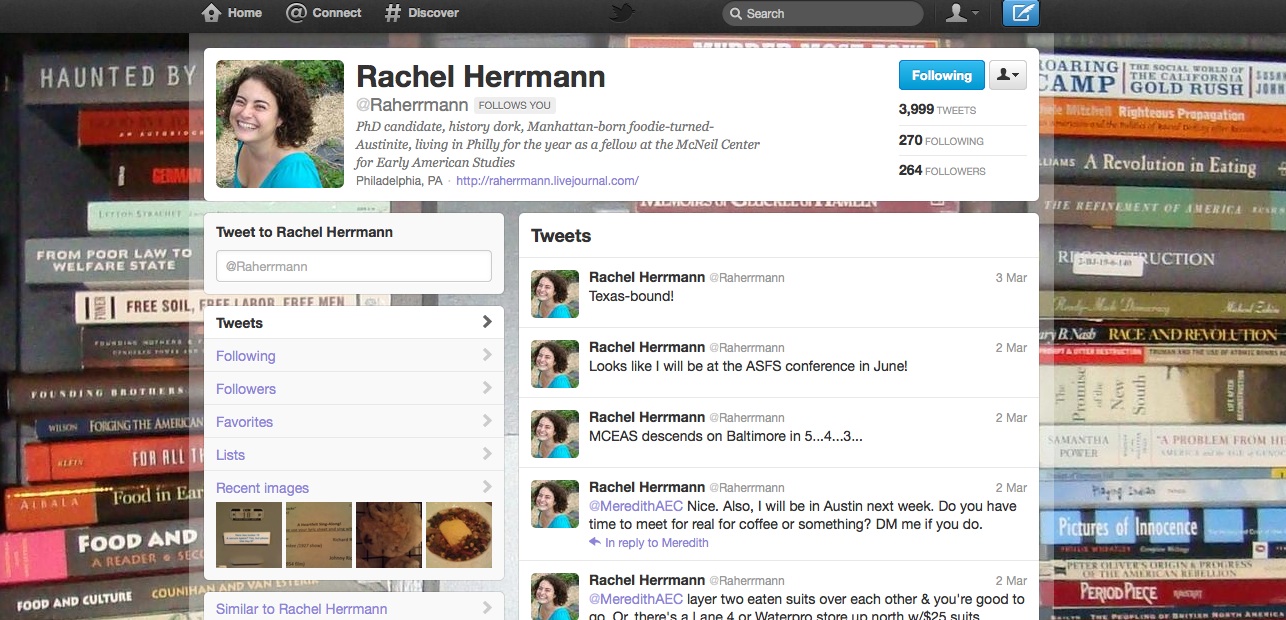This screenshot has height=620, width=1286.
Task: Open the third recent image thumbnail
Action: pyautogui.click(x=389, y=535)
